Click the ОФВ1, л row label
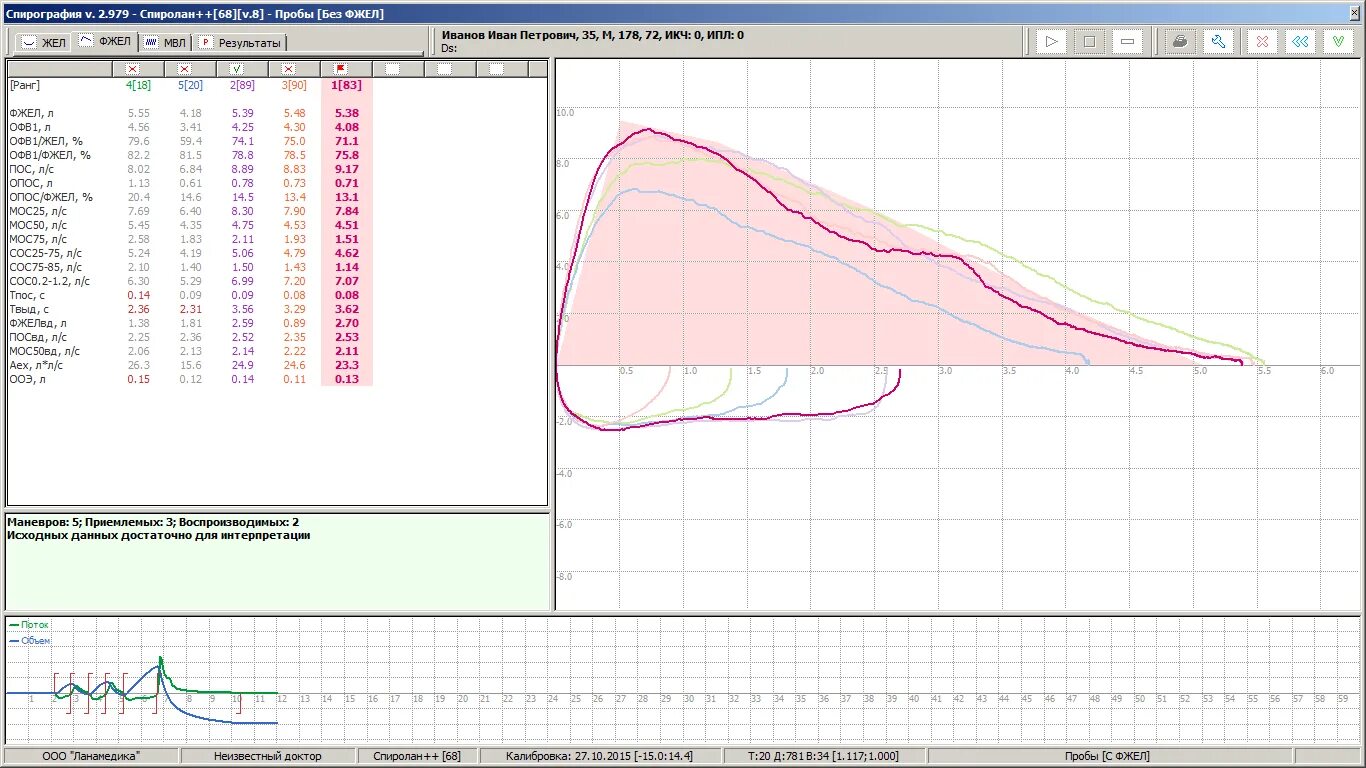 pyautogui.click(x=30, y=127)
